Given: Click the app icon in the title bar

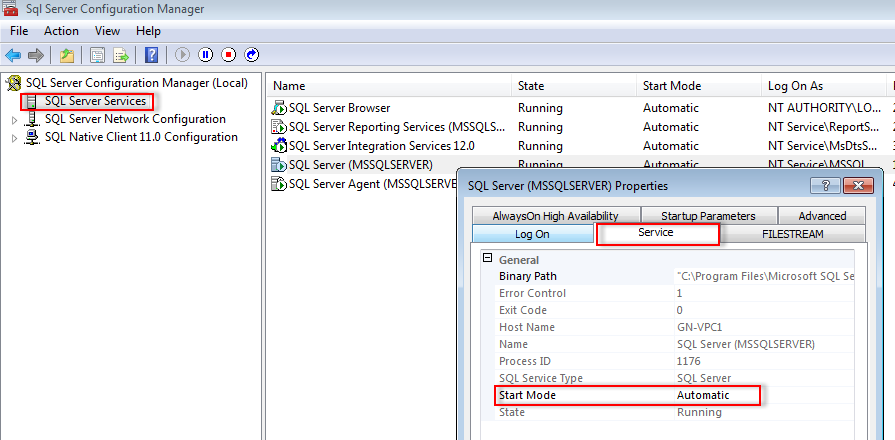Looking at the screenshot, I should tap(11, 9).
